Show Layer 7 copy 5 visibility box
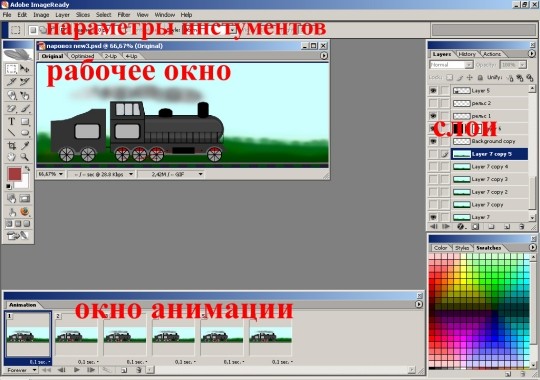The width and height of the screenshot is (540, 380). (x=433, y=154)
